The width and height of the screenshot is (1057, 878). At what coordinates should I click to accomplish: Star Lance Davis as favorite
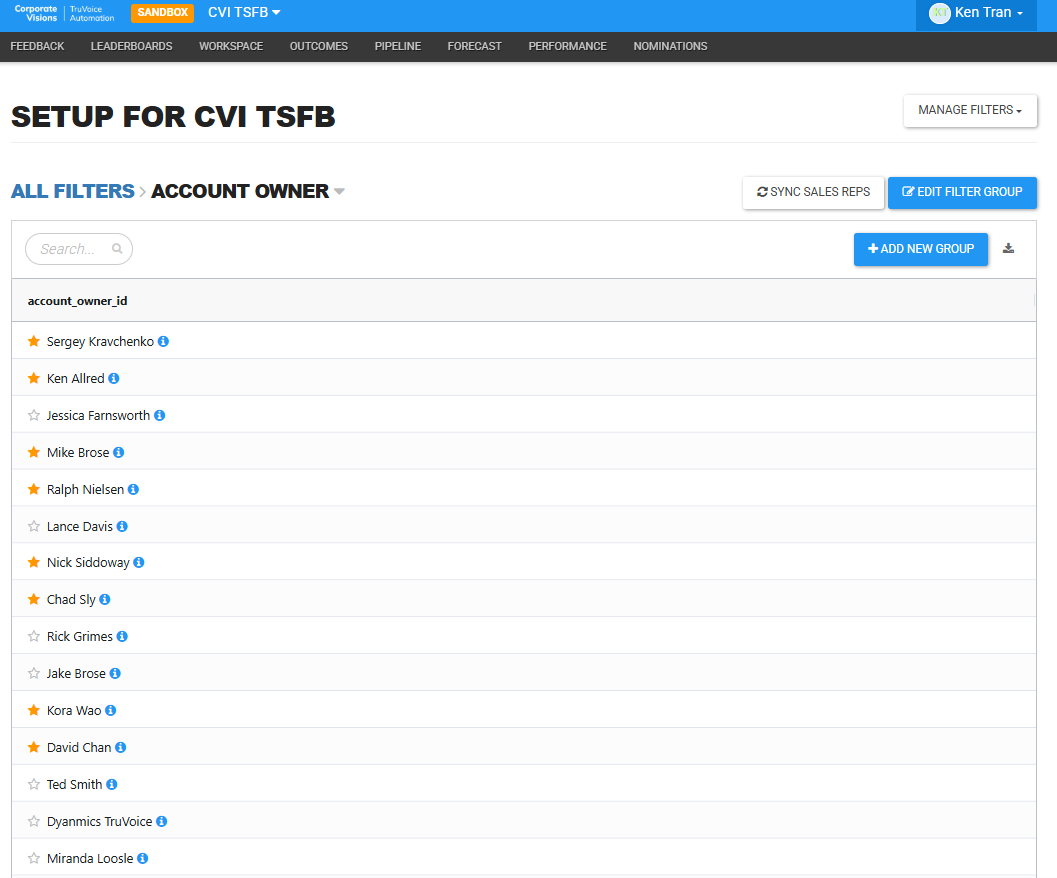[x=34, y=526]
